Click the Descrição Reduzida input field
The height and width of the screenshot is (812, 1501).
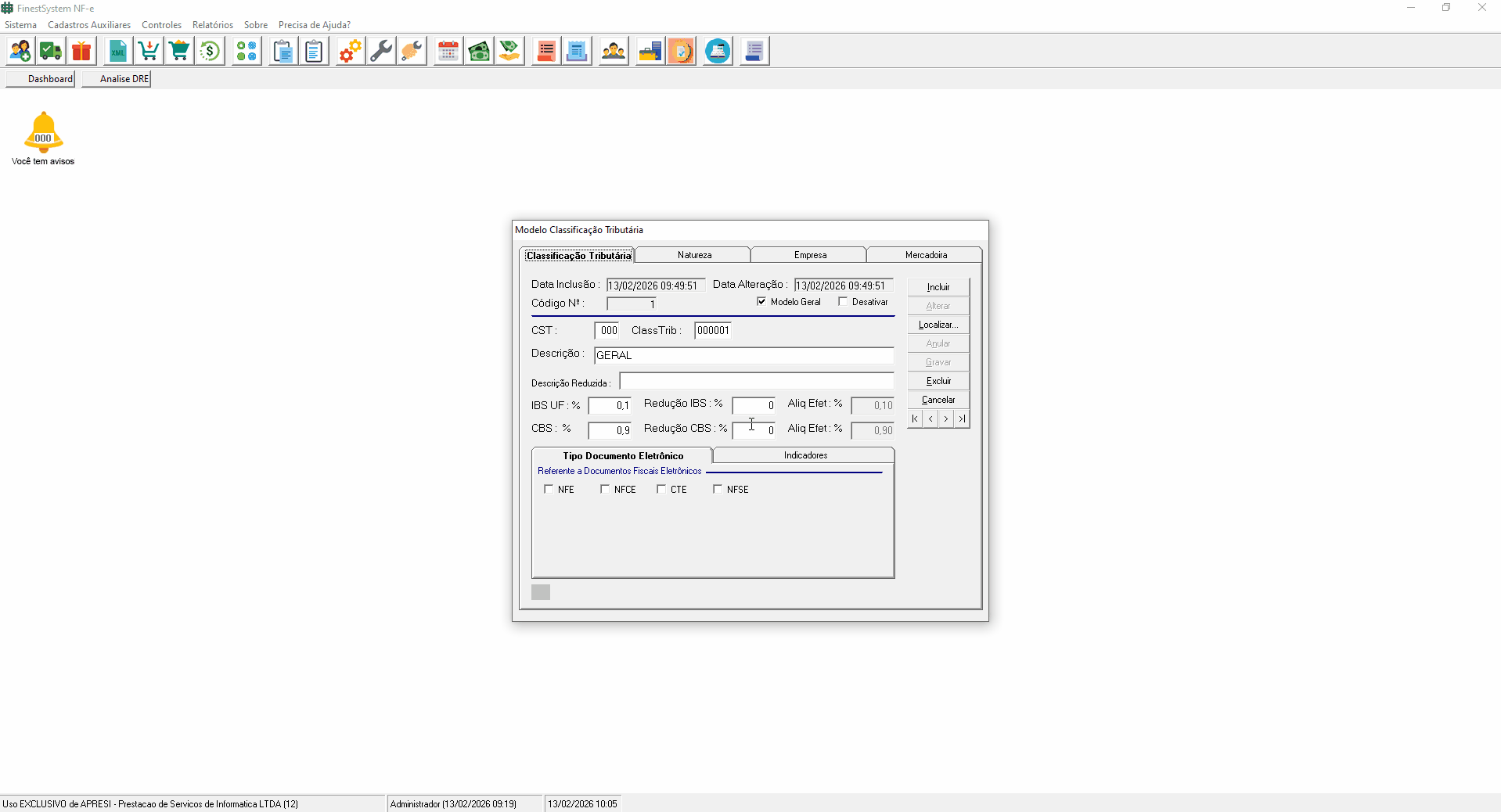[756, 382]
